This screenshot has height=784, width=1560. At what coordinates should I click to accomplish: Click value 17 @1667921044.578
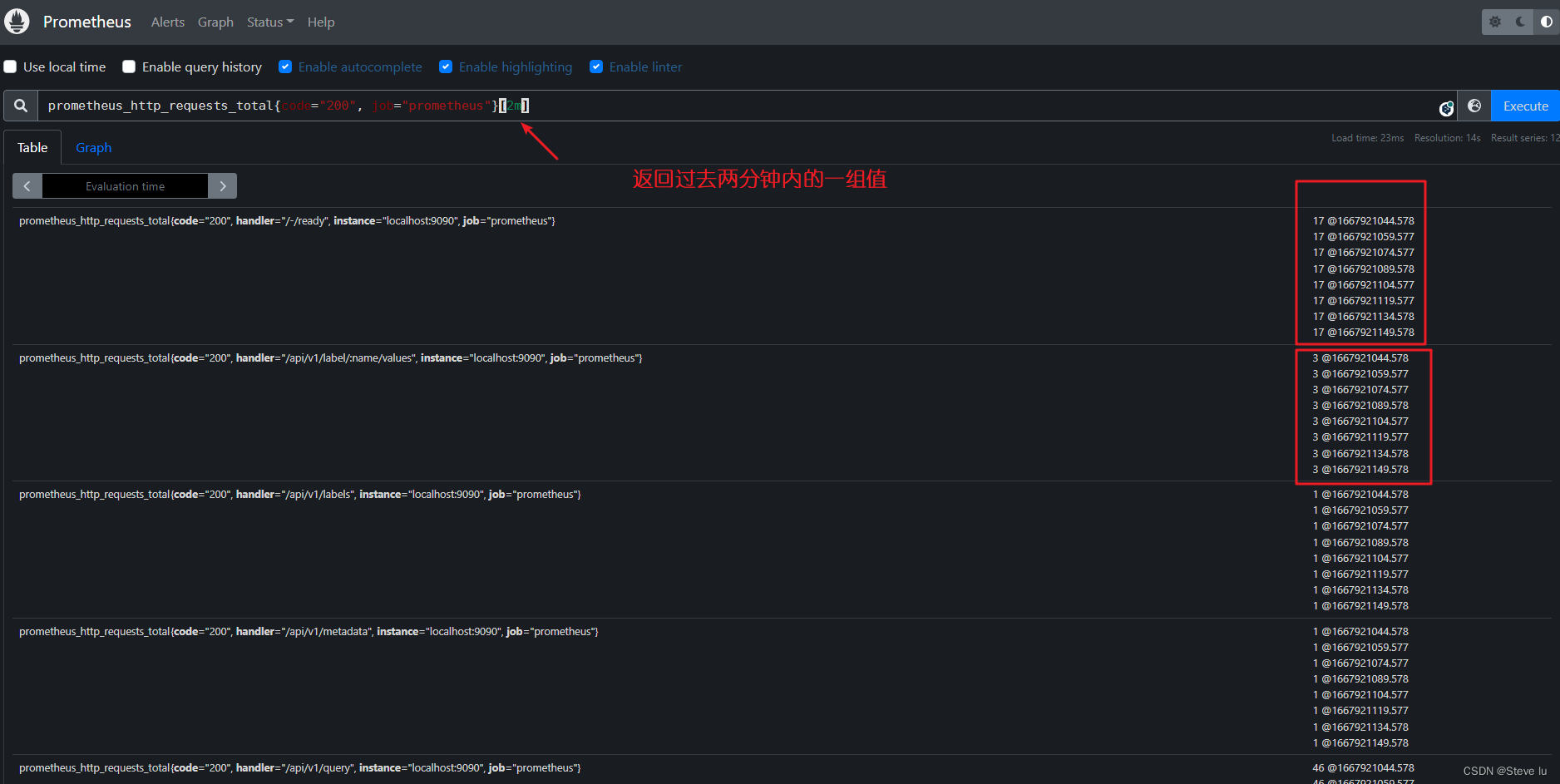(x=1363, y=220)
